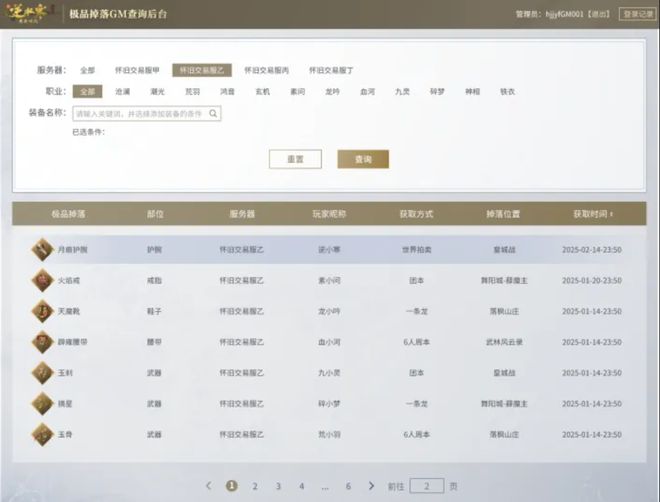The width and height of the screenshot is (660, 502).
Task: Click the 月痕护腕 item icon
Action: 43,250
